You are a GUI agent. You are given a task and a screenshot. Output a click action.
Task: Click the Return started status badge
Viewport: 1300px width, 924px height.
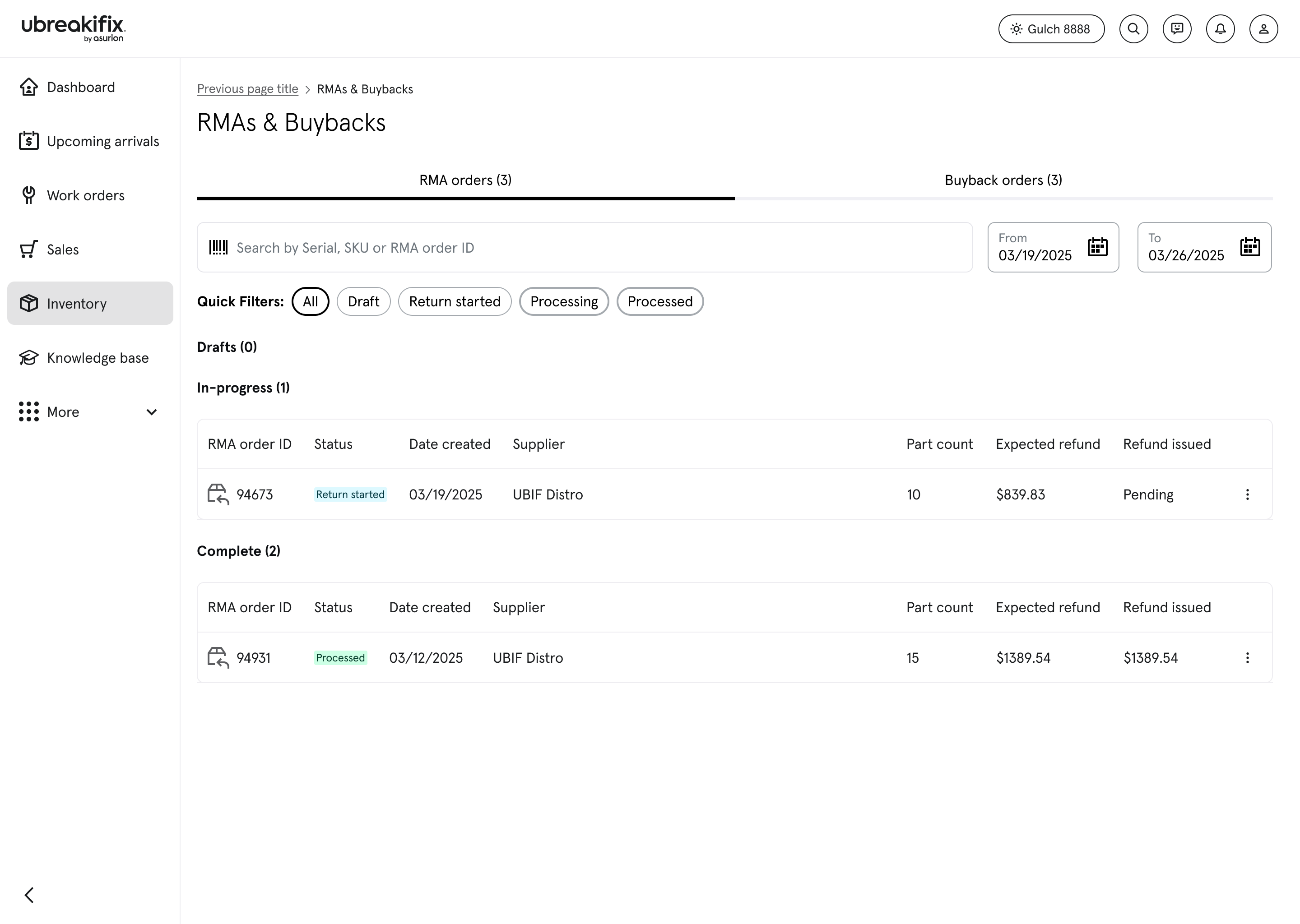[350, 494]
